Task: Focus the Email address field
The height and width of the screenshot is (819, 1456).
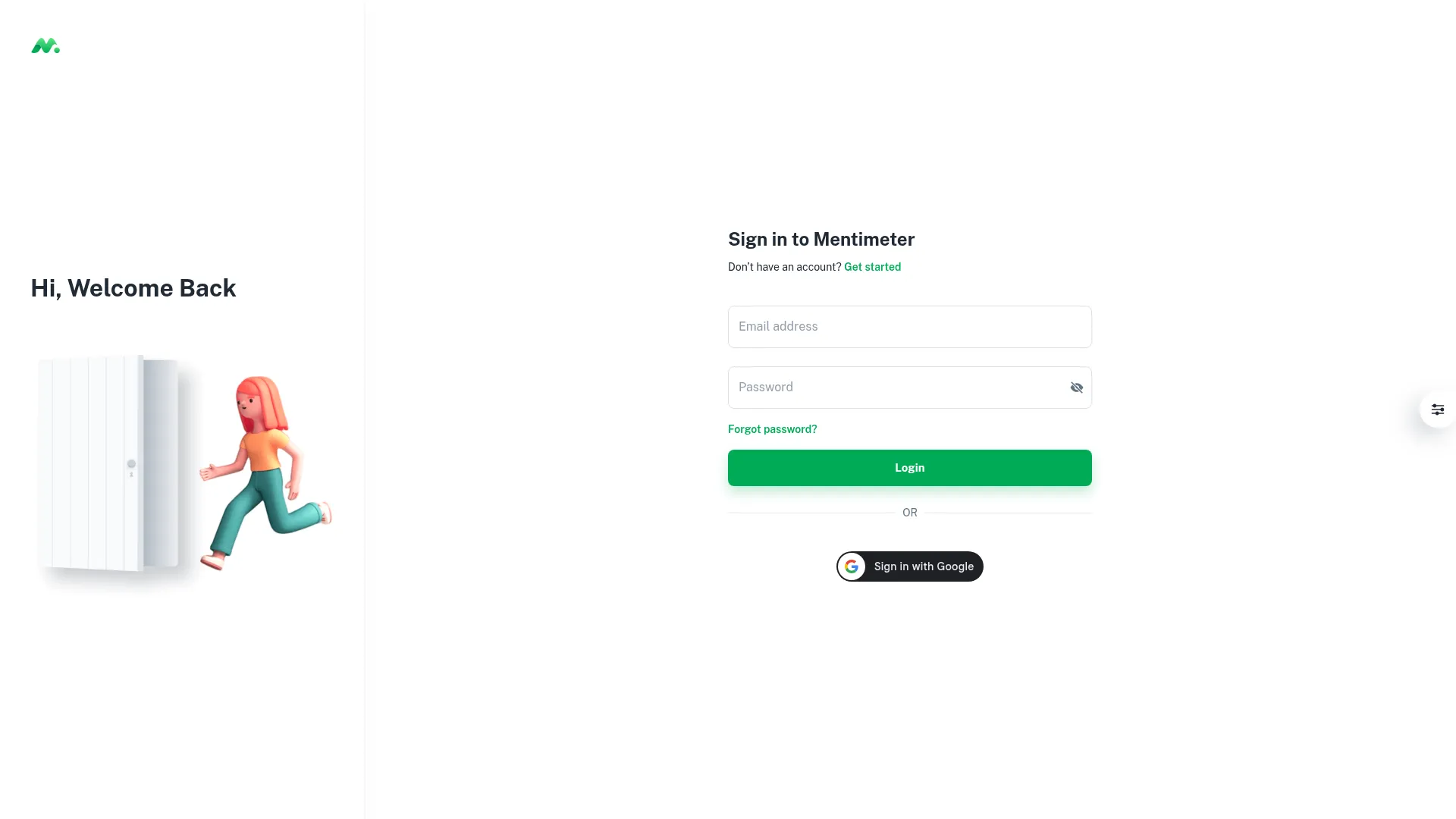Action: coord(910,327)
